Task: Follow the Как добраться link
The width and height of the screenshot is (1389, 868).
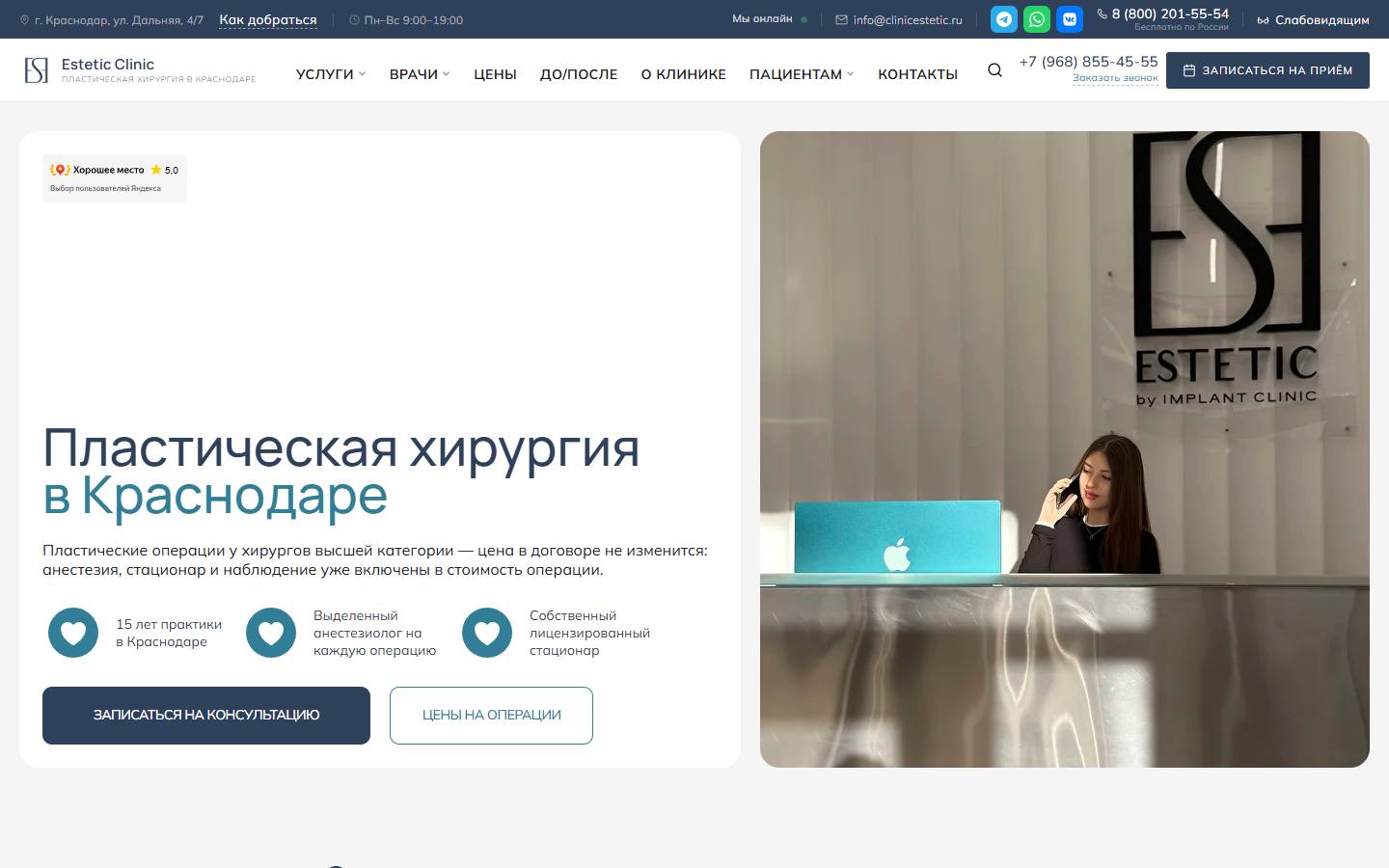Action: pyautogui.click(x=268, y=20)
